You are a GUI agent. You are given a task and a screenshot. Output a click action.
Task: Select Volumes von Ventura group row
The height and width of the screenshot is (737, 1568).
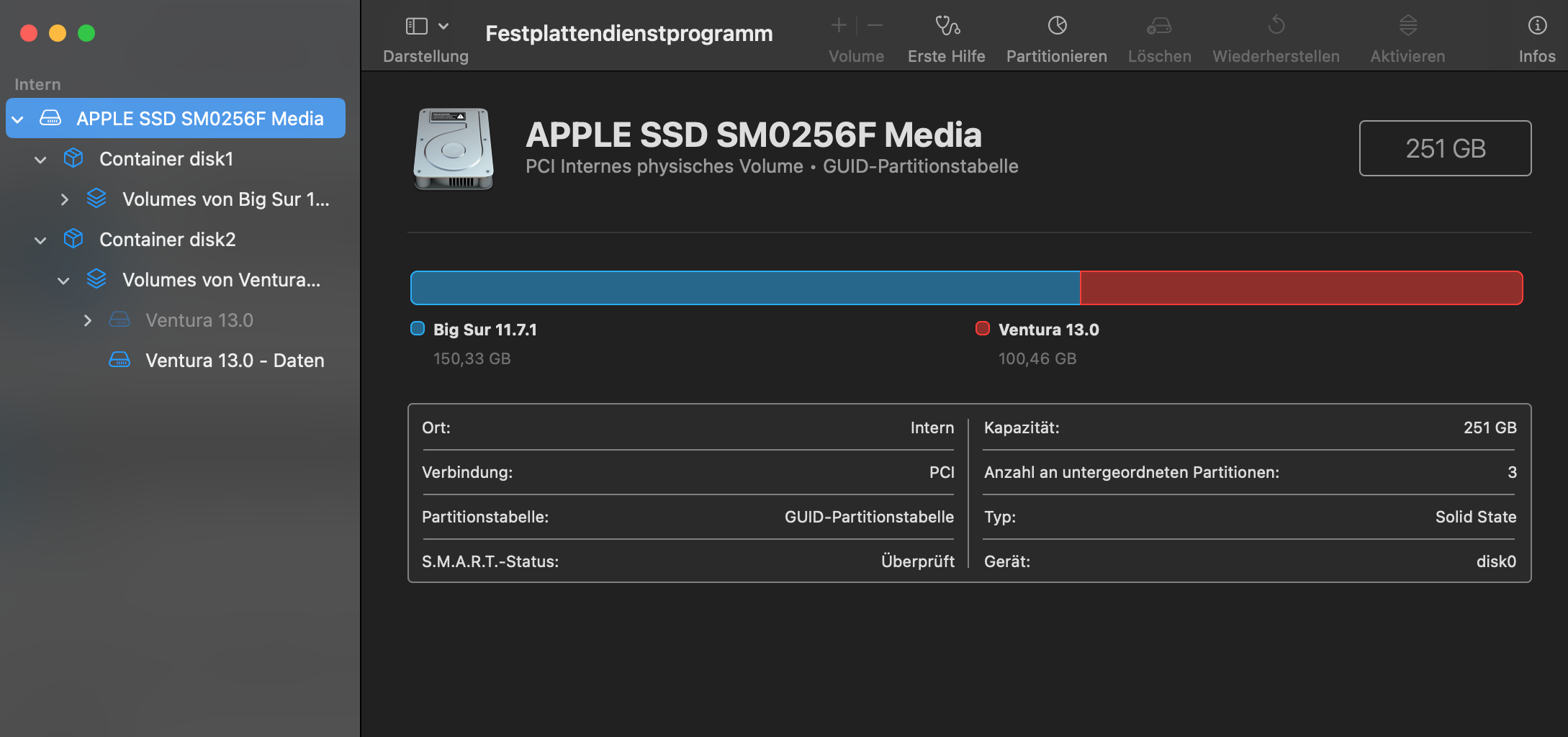[x=220, y=280]
